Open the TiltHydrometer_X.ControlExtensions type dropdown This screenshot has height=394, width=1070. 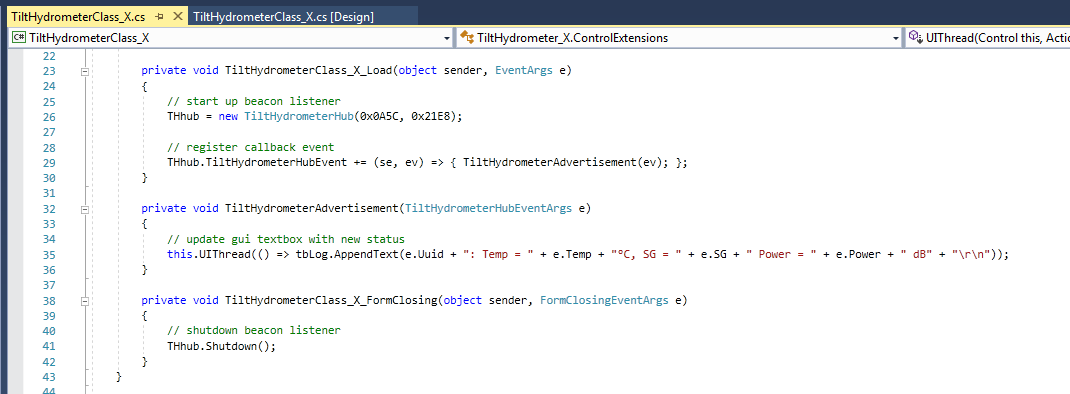[896, 39]
